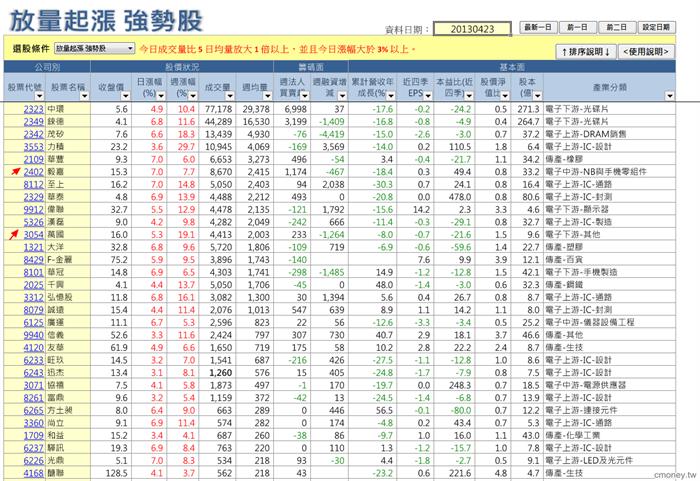Open the 週融資增減 column filter dropdown

(x=342, y=96)
